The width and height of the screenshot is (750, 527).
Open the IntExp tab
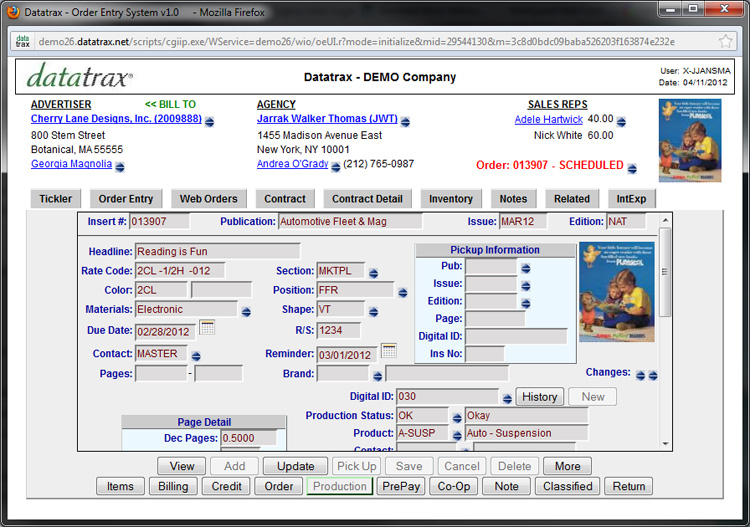[631, 199]
